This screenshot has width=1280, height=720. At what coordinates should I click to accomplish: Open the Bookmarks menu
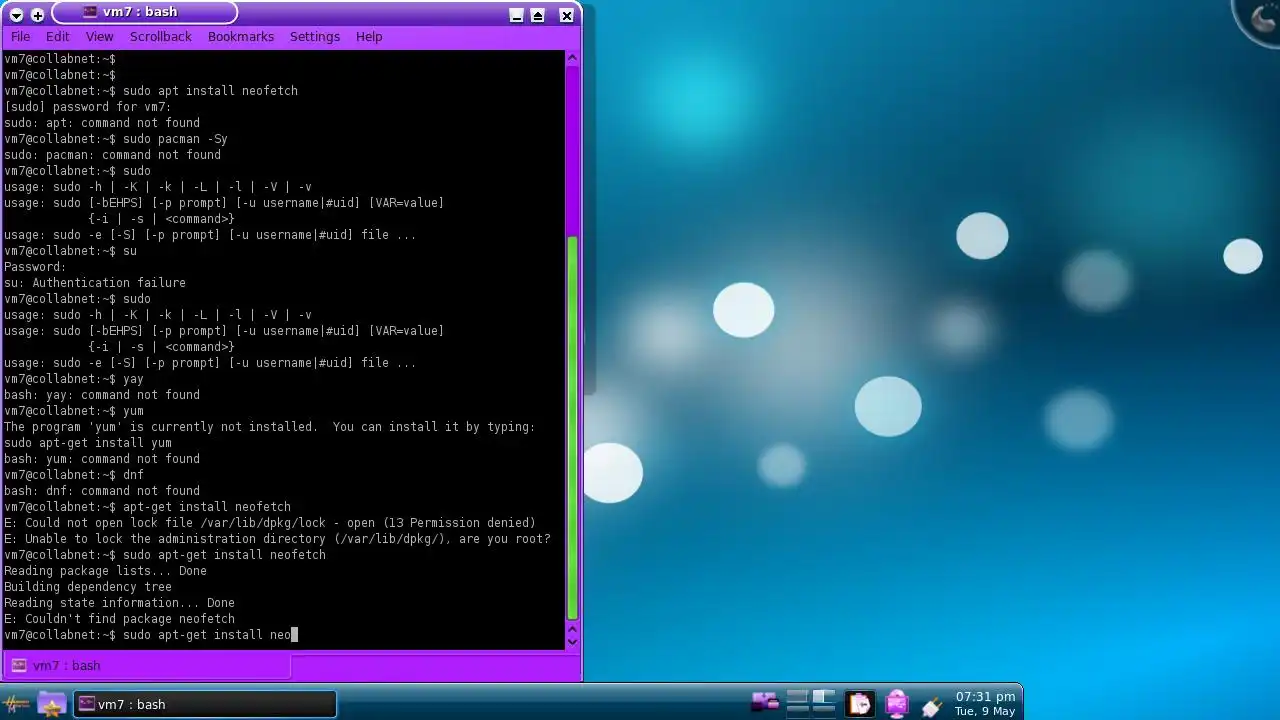(240, 36)
